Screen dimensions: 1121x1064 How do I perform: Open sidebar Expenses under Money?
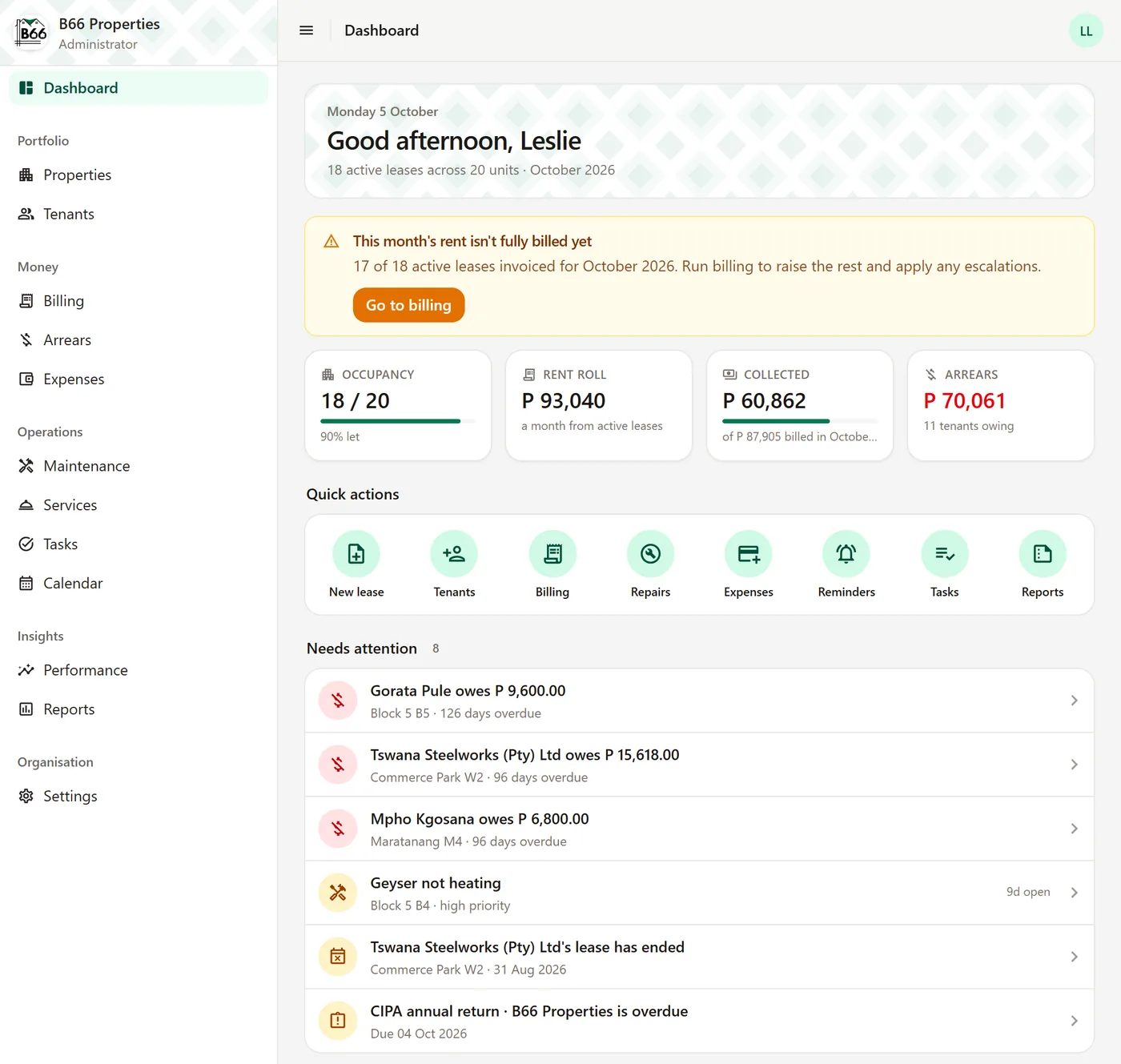(x=139, y=379)
